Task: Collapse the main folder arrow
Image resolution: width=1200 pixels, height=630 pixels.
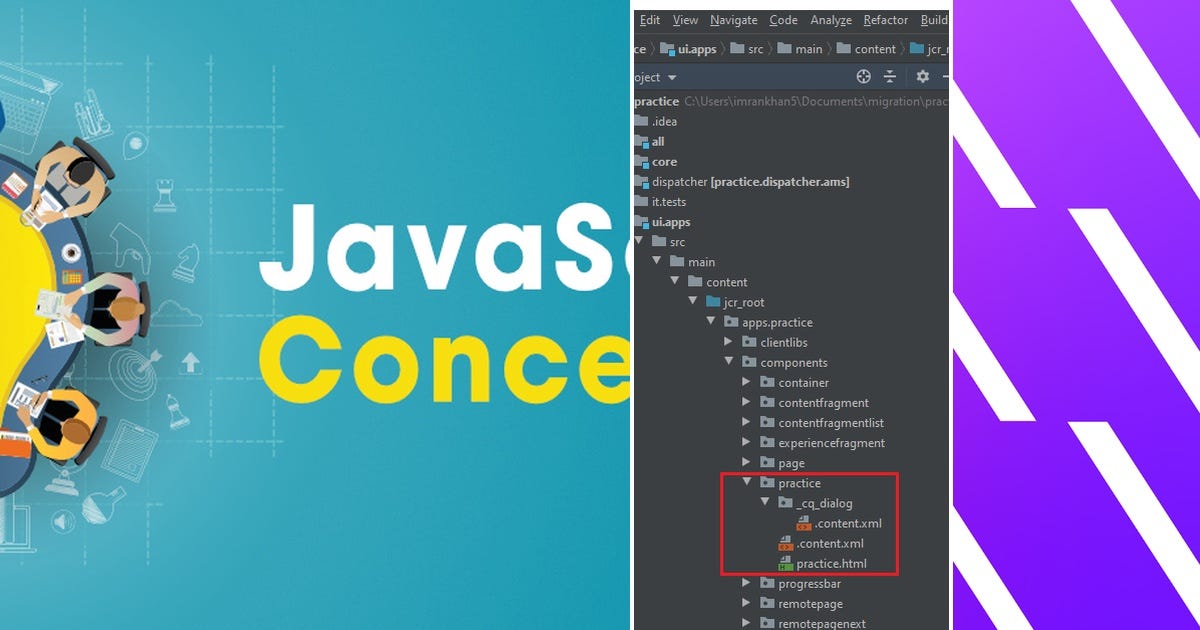Action: point(657,262)
